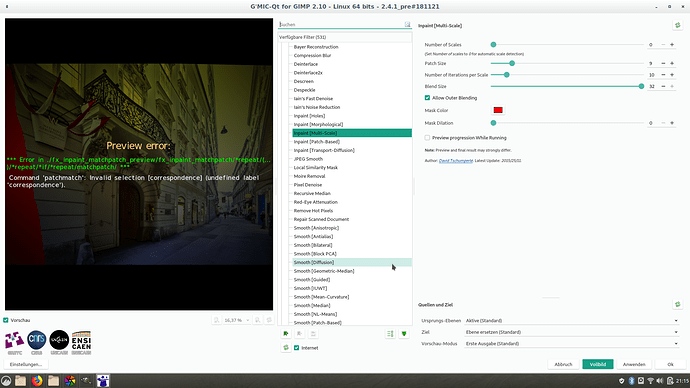Disable Allow Outer Blending

[427, 98]
